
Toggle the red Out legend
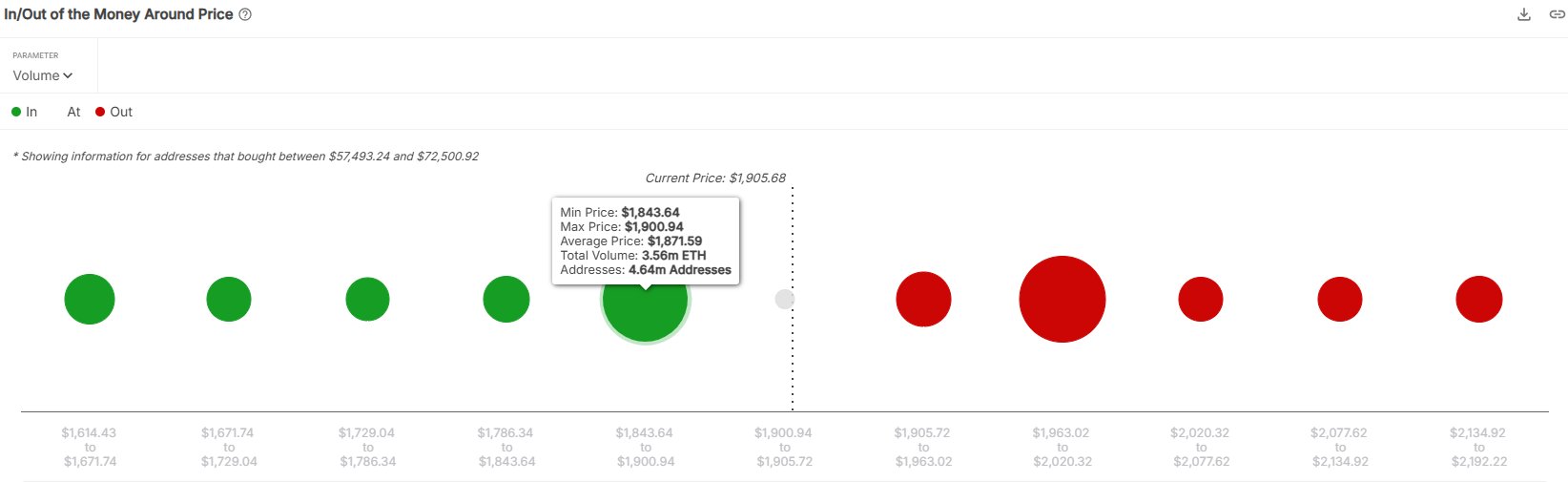(114, 112)
